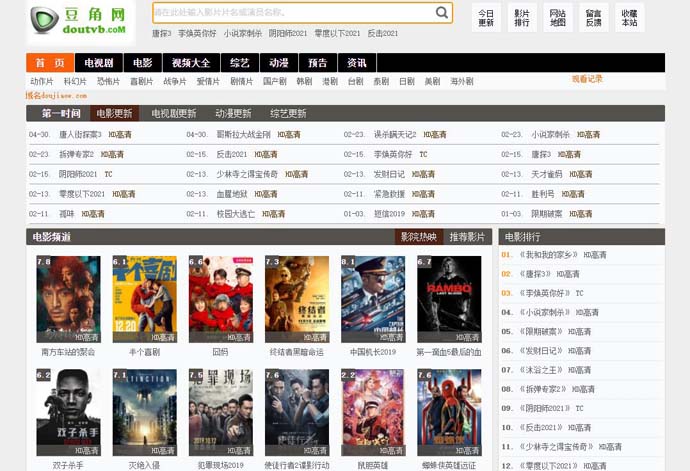The height and width of the screenshot is (471, 690).
Task: Open the 灭绝入侵 poster thumbnail
Action: coord(144,412)
